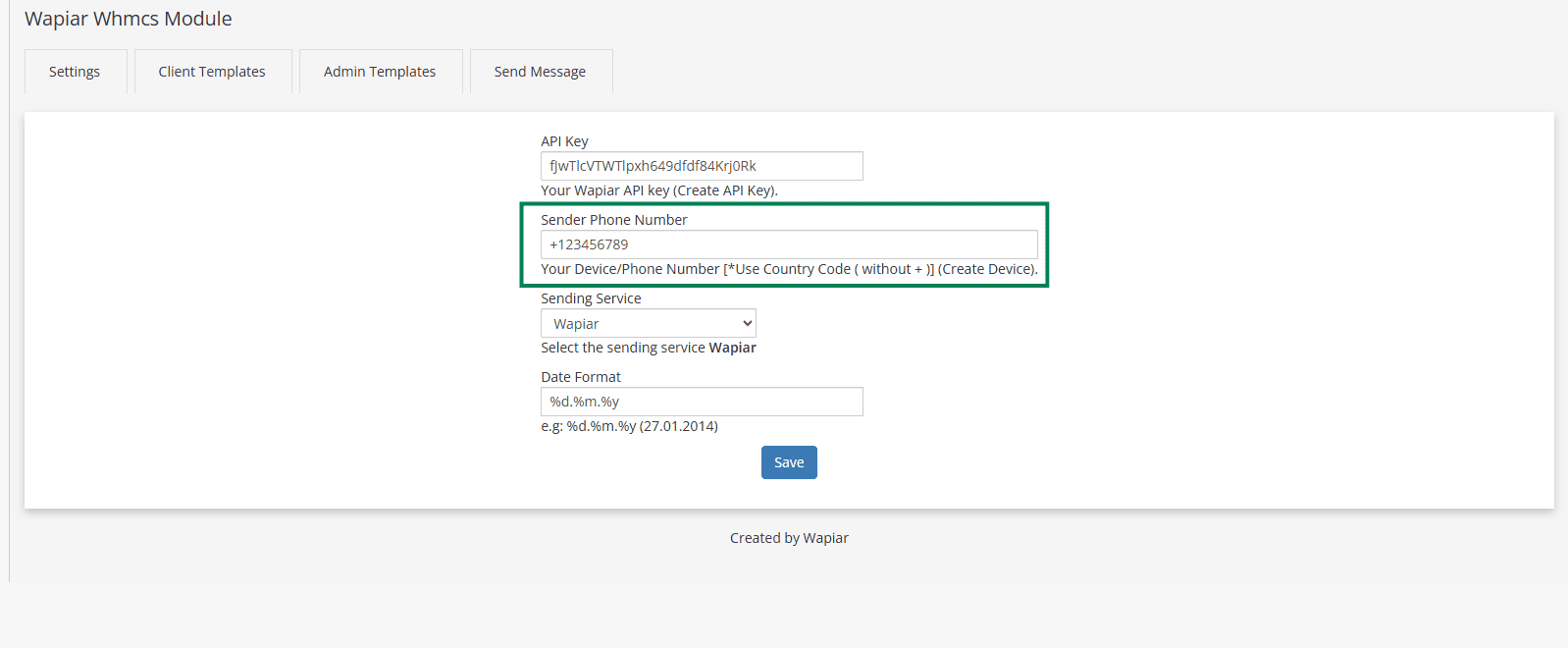Click into the API Key text field

tap(702, 166)
